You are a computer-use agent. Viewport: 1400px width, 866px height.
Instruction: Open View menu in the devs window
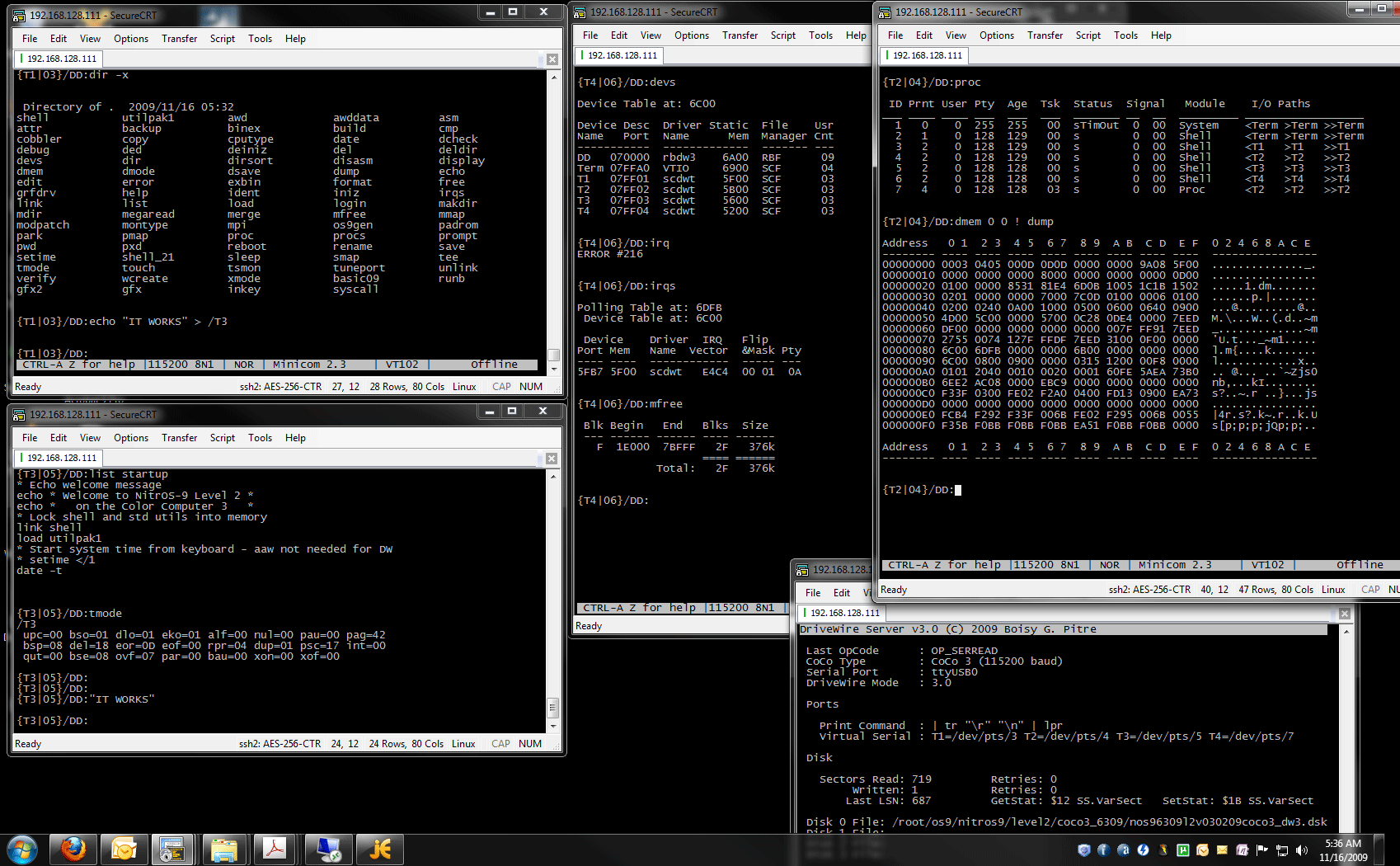[x=651, y=35]
